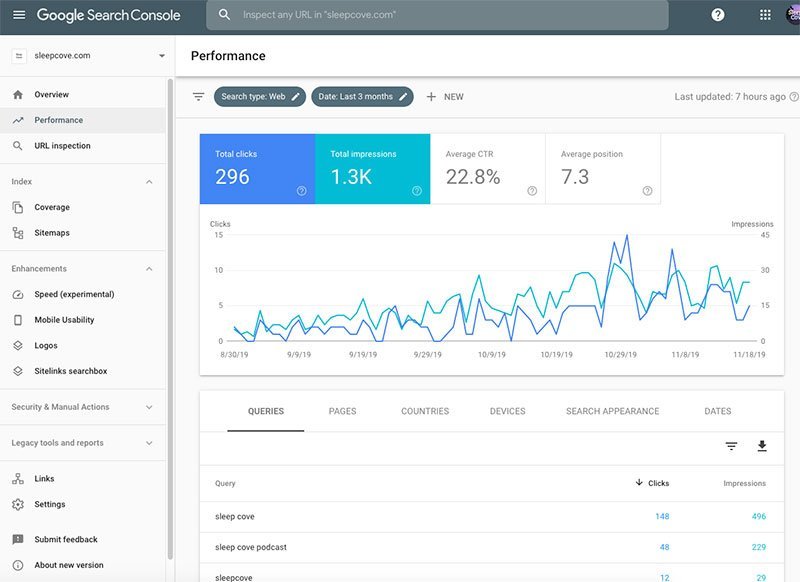Open the hamburger main menu
The width and height of the screenshot is (800, 582).
tap(19, 15)
